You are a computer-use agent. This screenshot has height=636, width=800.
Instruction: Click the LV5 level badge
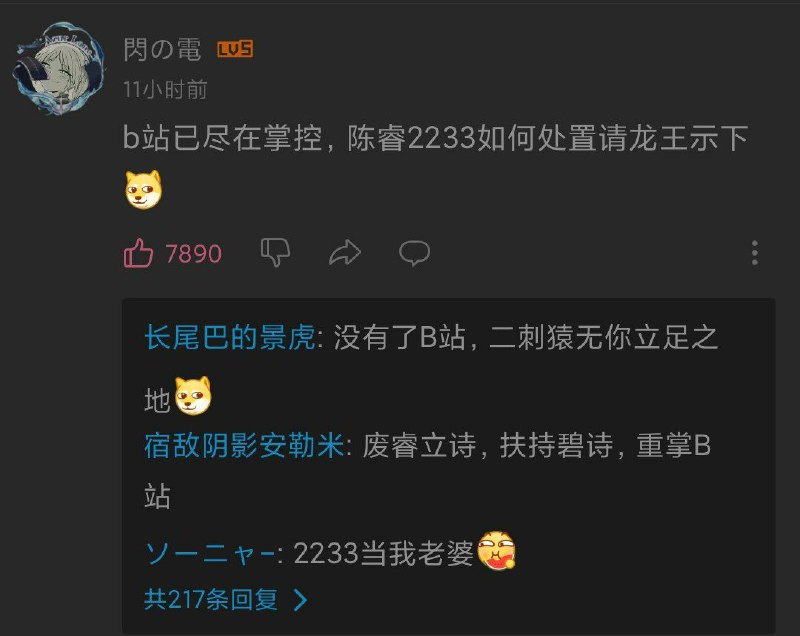pyautogui.click(x=235, y=49)
